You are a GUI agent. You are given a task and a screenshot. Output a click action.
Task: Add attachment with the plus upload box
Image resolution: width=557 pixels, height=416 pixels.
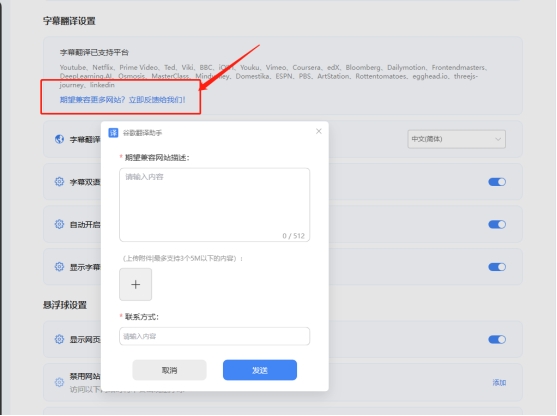click(x=136, y=285)
